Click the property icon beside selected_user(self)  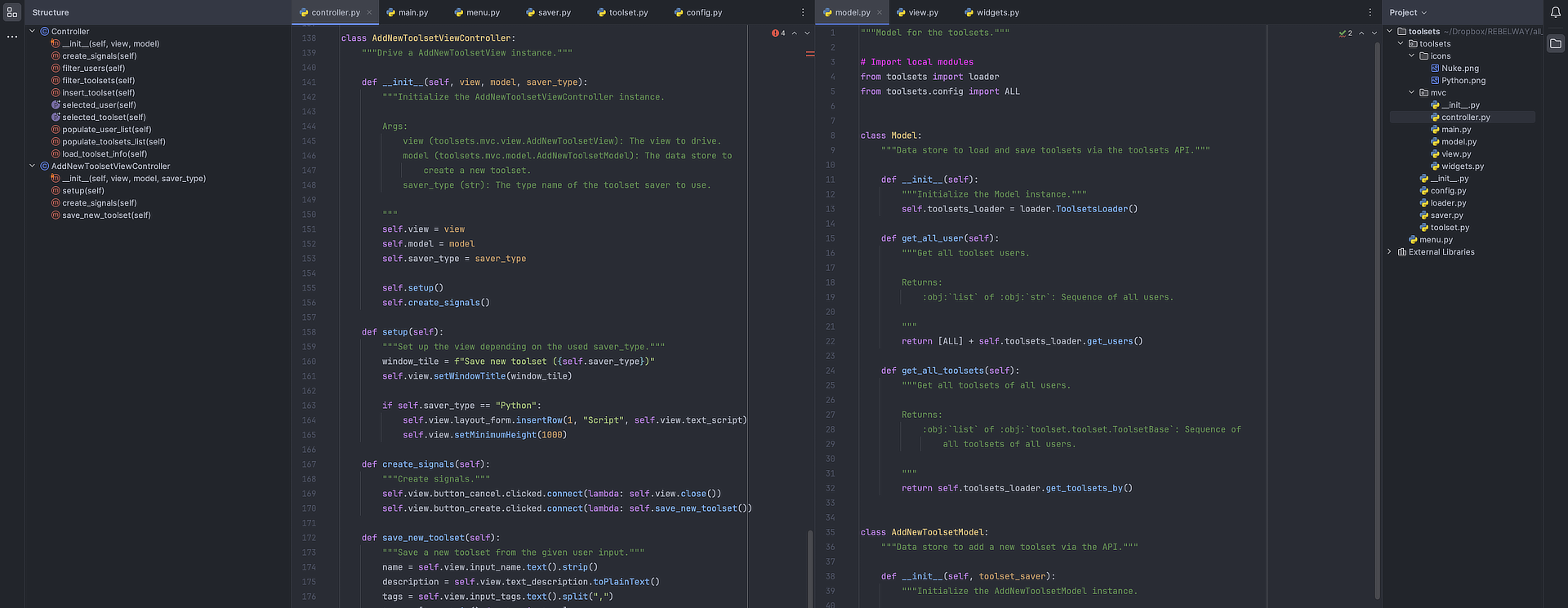coord(56,104)
